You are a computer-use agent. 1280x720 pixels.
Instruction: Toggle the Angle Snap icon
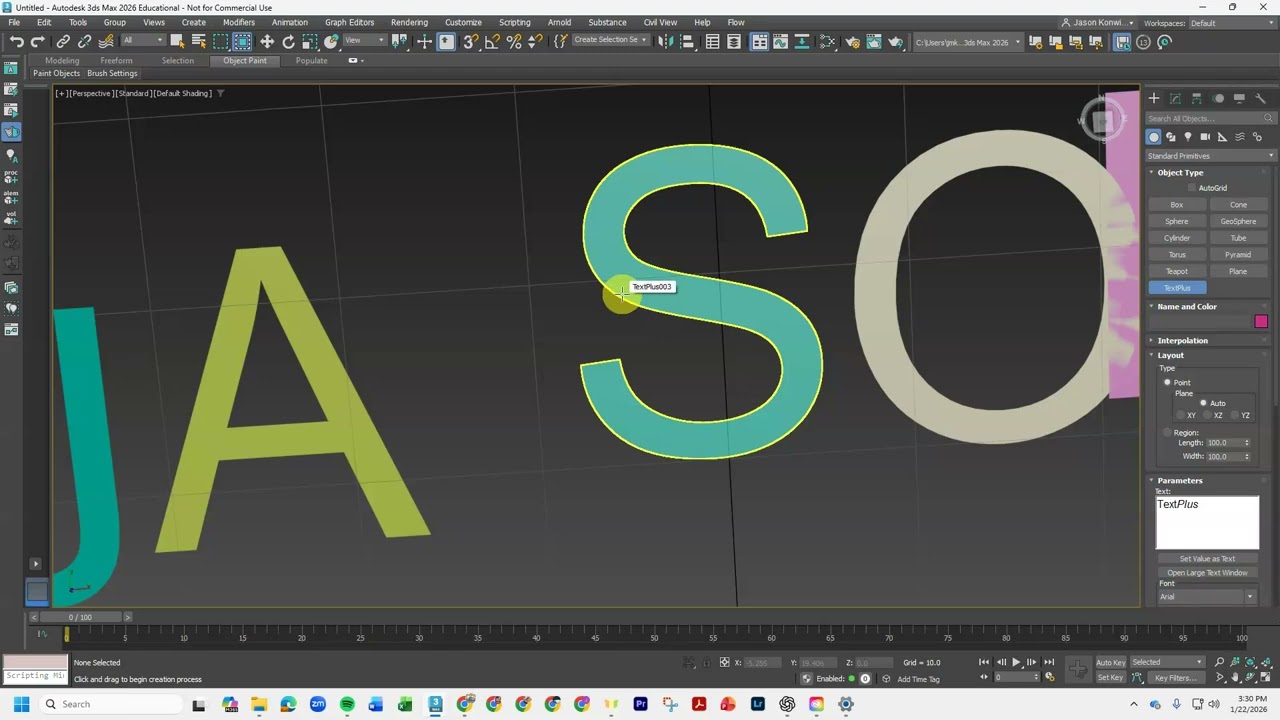point(492,42)
